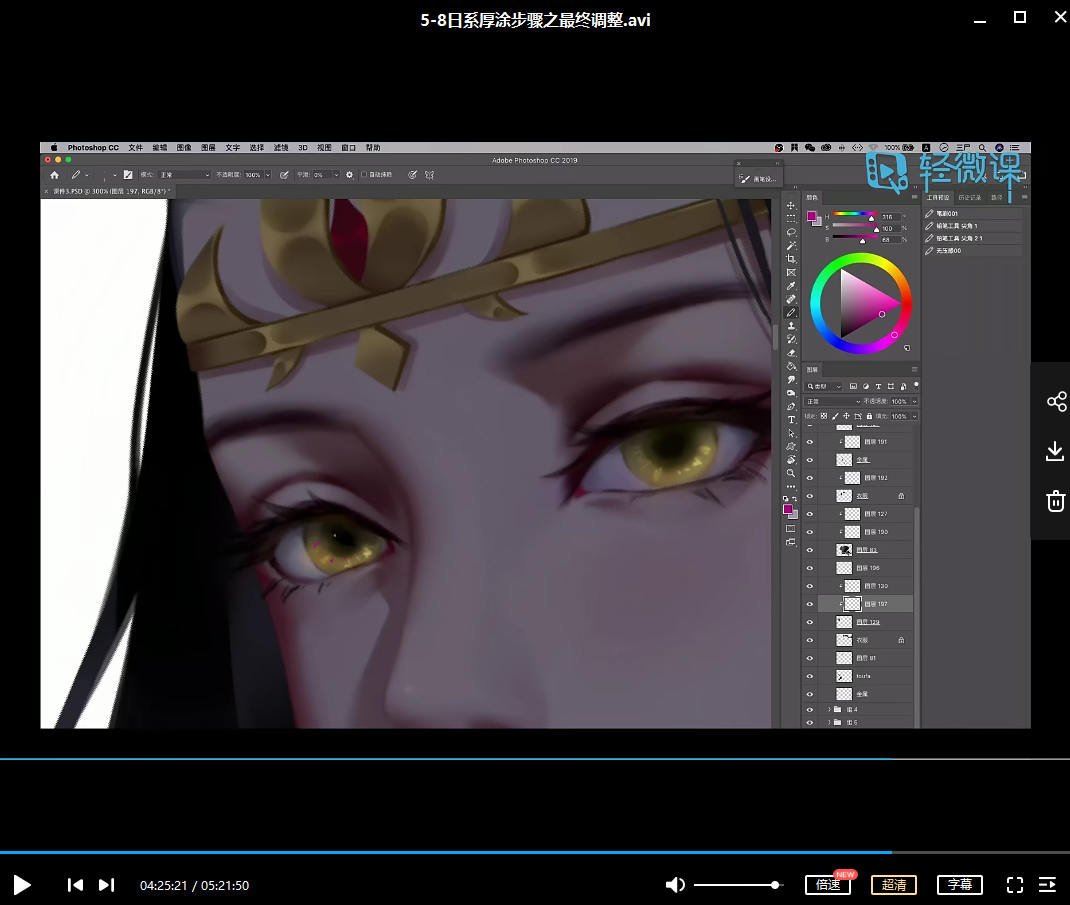
Task: Enter fullscreen mode in the player
Action: point(1015,885)
